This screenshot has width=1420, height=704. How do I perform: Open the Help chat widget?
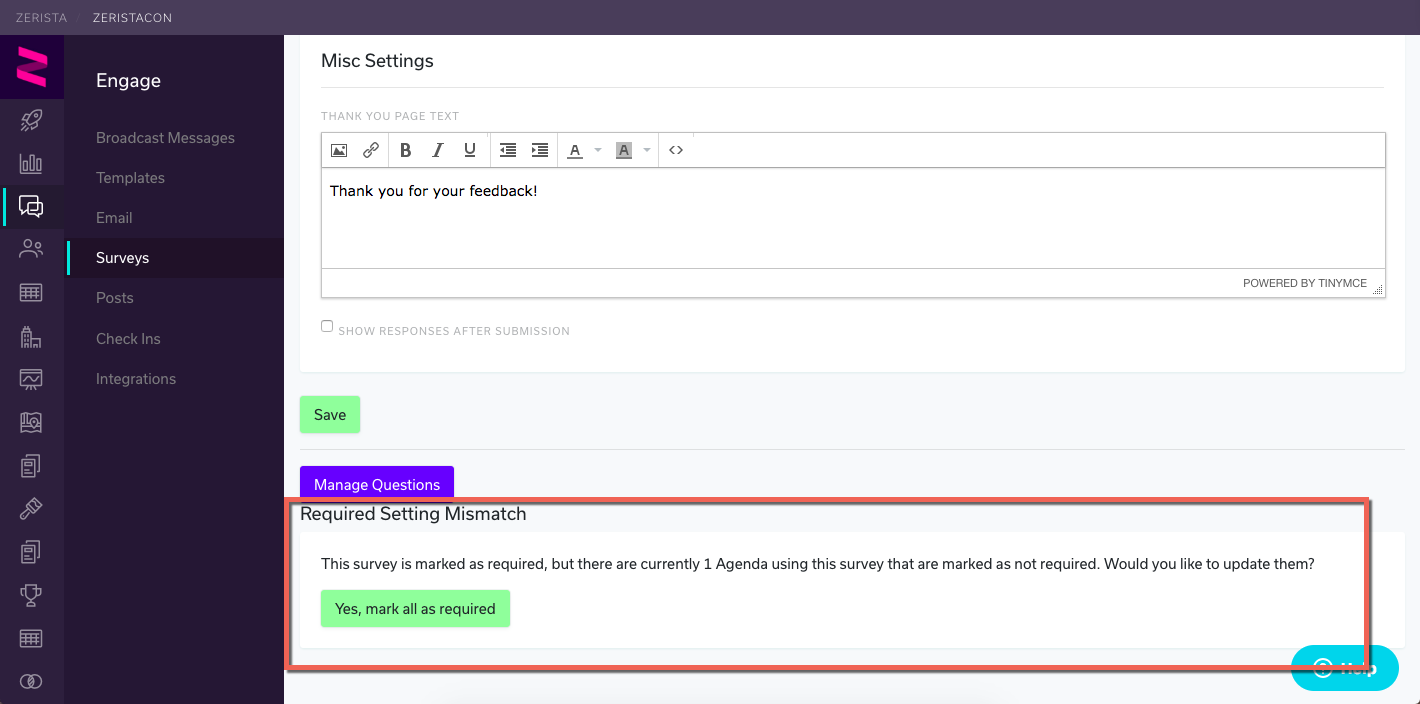1344,668
